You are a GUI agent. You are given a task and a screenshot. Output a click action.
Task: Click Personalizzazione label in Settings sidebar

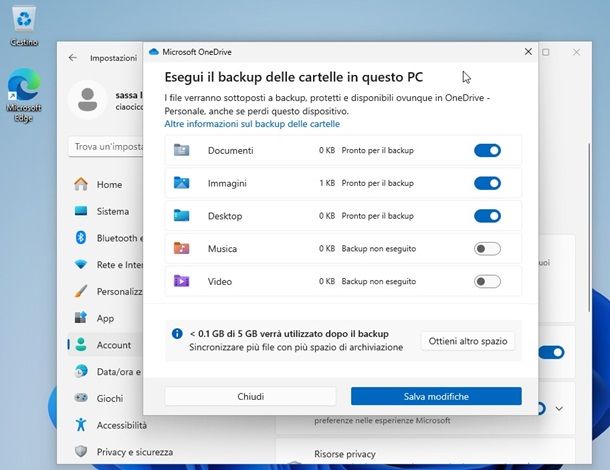pyautogui.click(x=120, y=292)
